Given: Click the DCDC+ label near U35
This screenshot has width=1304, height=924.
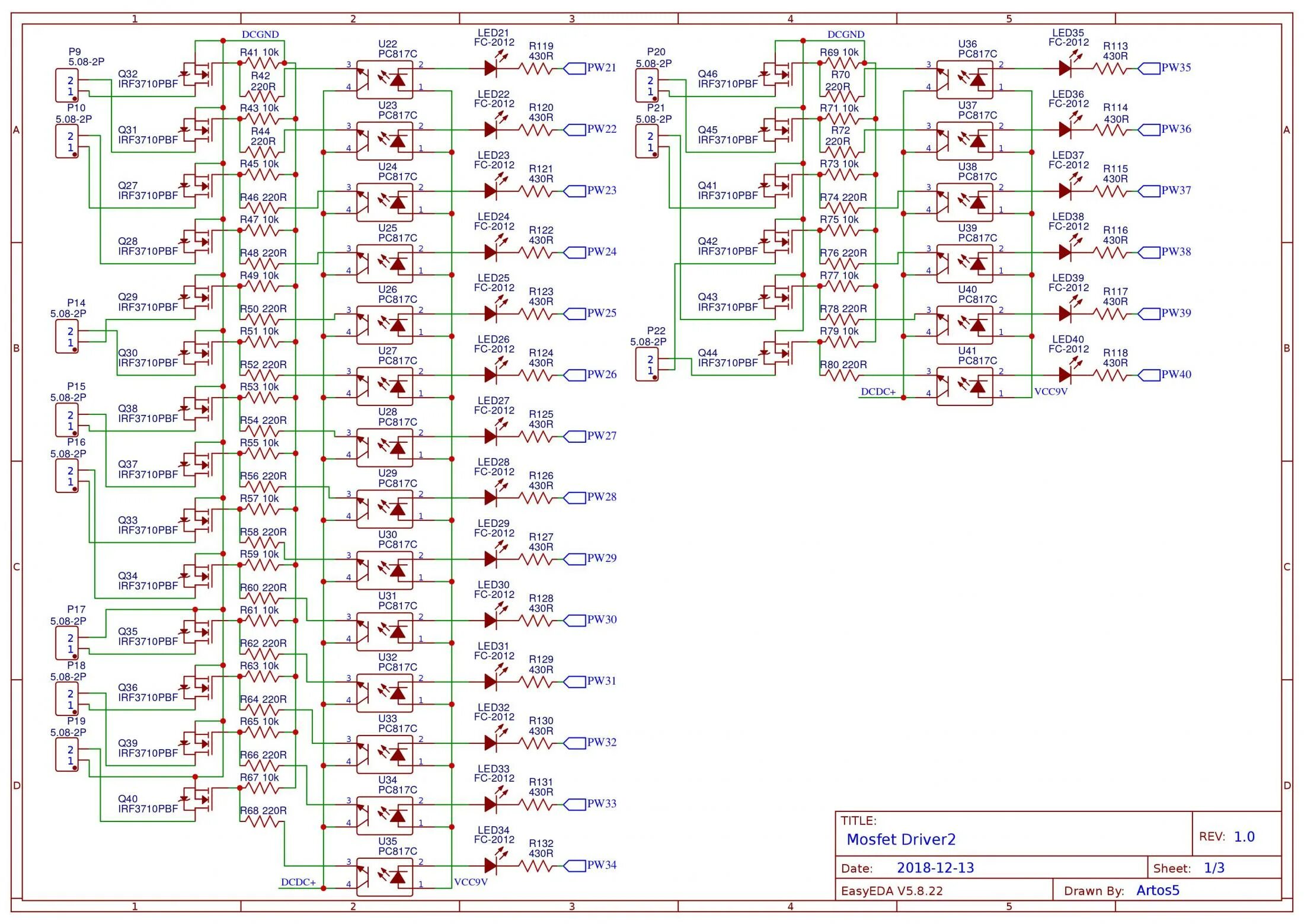Looking at the screenshot, I should tap(298, 882).
